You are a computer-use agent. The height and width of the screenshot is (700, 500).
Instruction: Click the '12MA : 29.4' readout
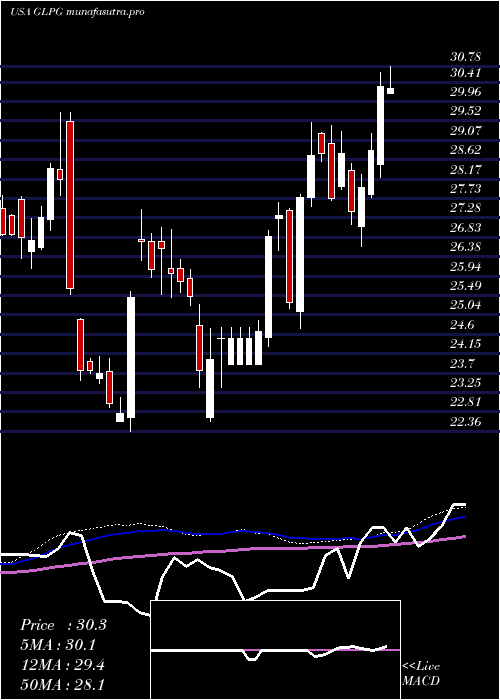click(x=63, y=665)
